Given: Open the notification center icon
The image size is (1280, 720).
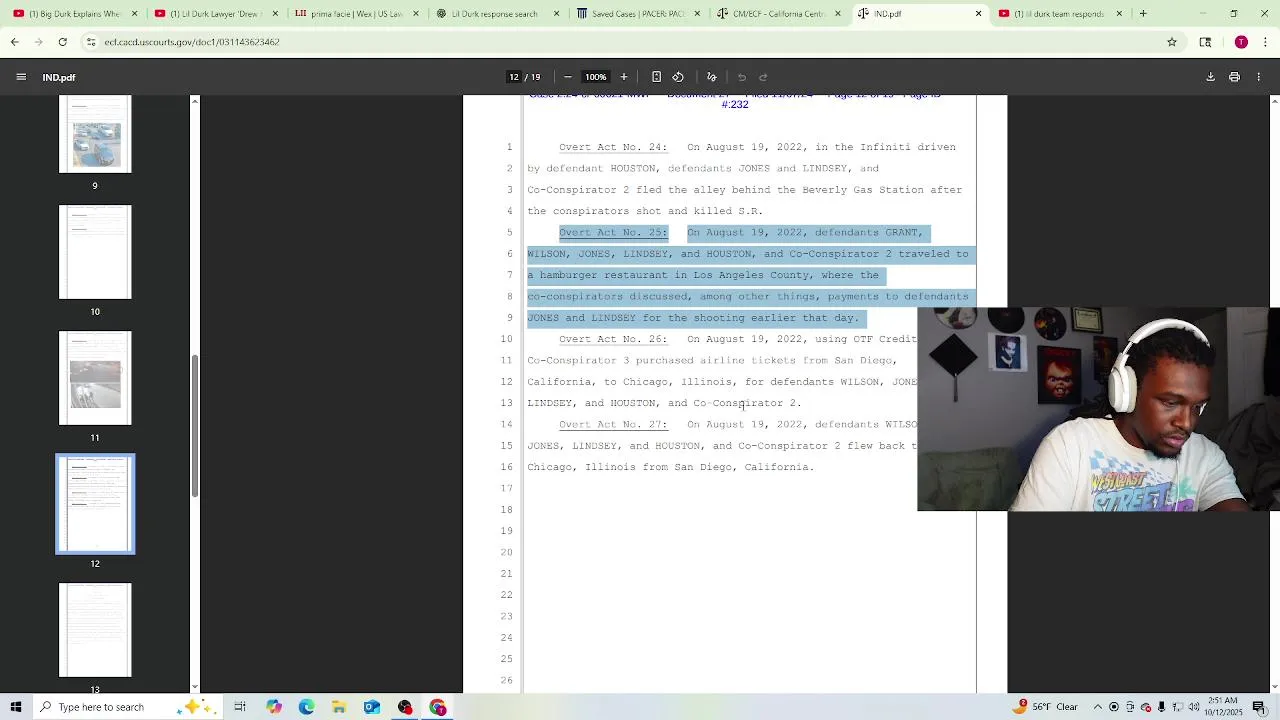Looking at the screenshot, I should pos(1259,707).
